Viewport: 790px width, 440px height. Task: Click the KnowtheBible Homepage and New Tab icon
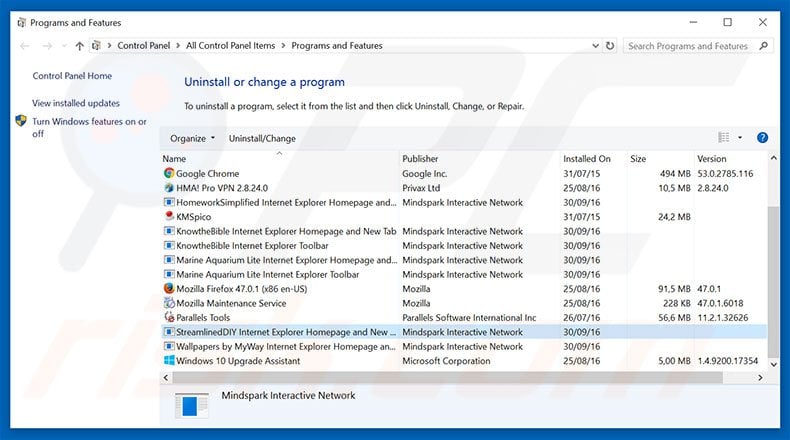point(169,231)
